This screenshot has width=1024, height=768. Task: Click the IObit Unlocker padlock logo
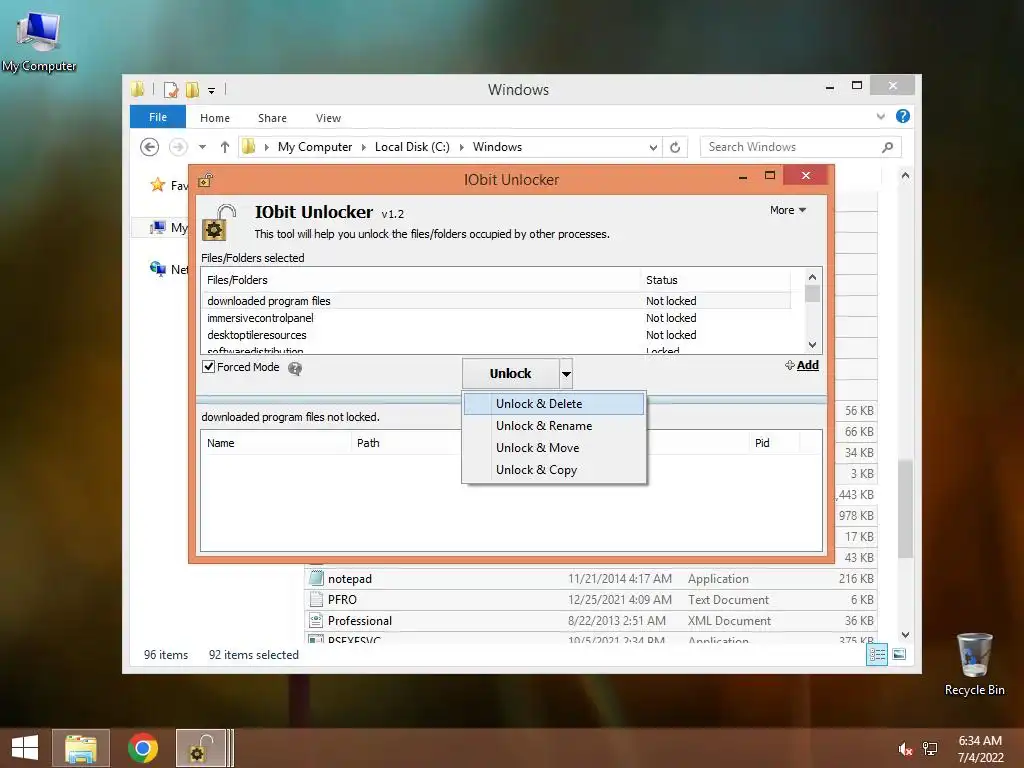point(219,222)
